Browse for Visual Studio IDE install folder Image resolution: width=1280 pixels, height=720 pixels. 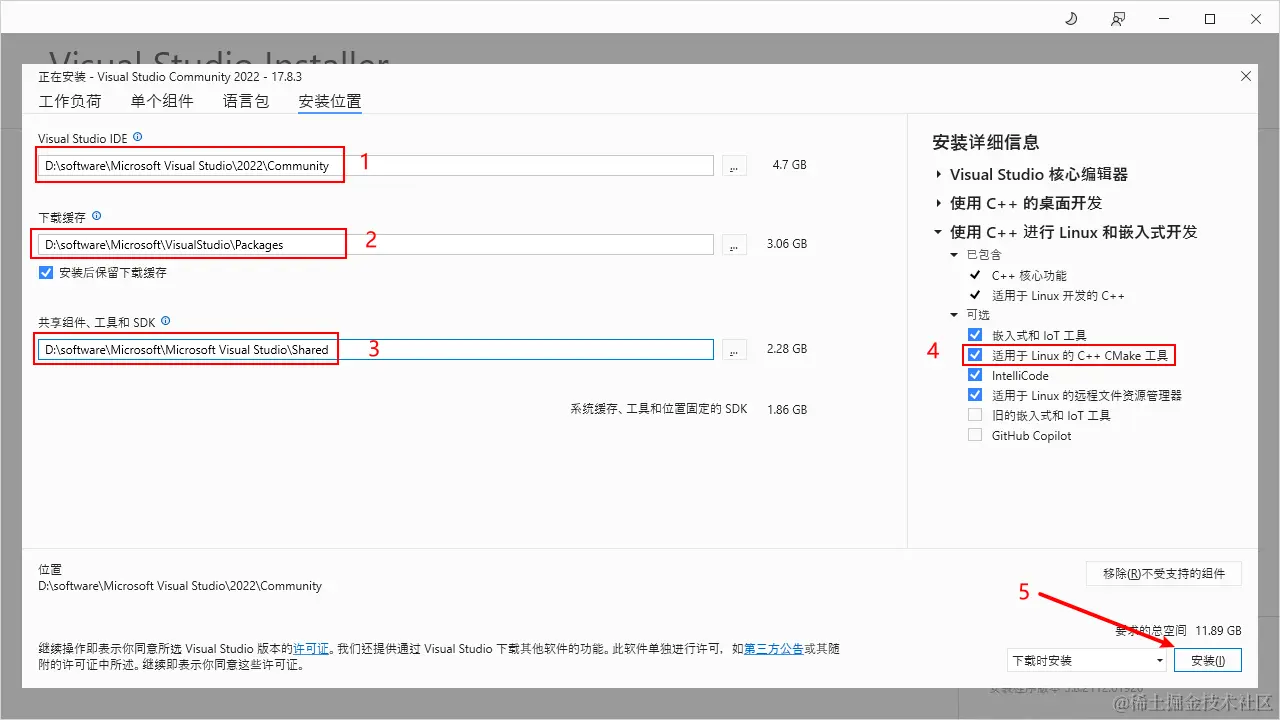click(x=734, y=166)
